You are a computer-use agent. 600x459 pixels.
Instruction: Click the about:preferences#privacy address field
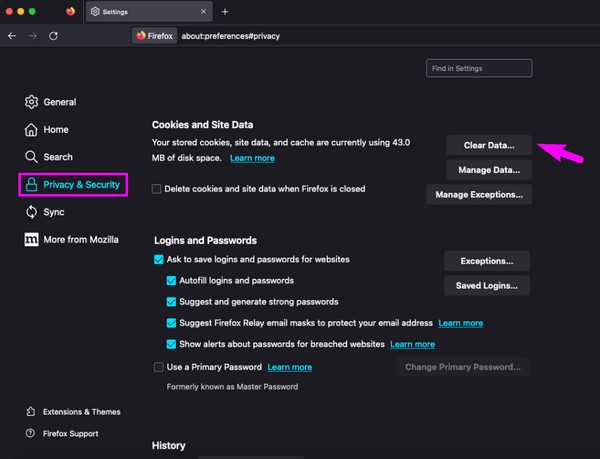[230, 36]
